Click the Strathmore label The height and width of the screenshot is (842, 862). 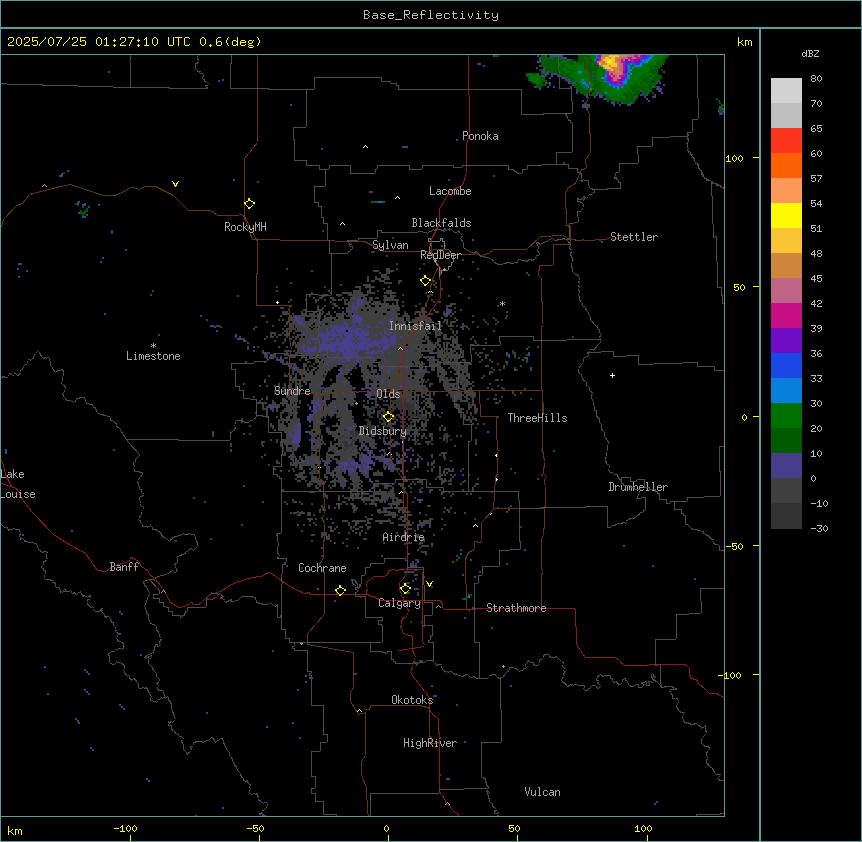(516, 608)
